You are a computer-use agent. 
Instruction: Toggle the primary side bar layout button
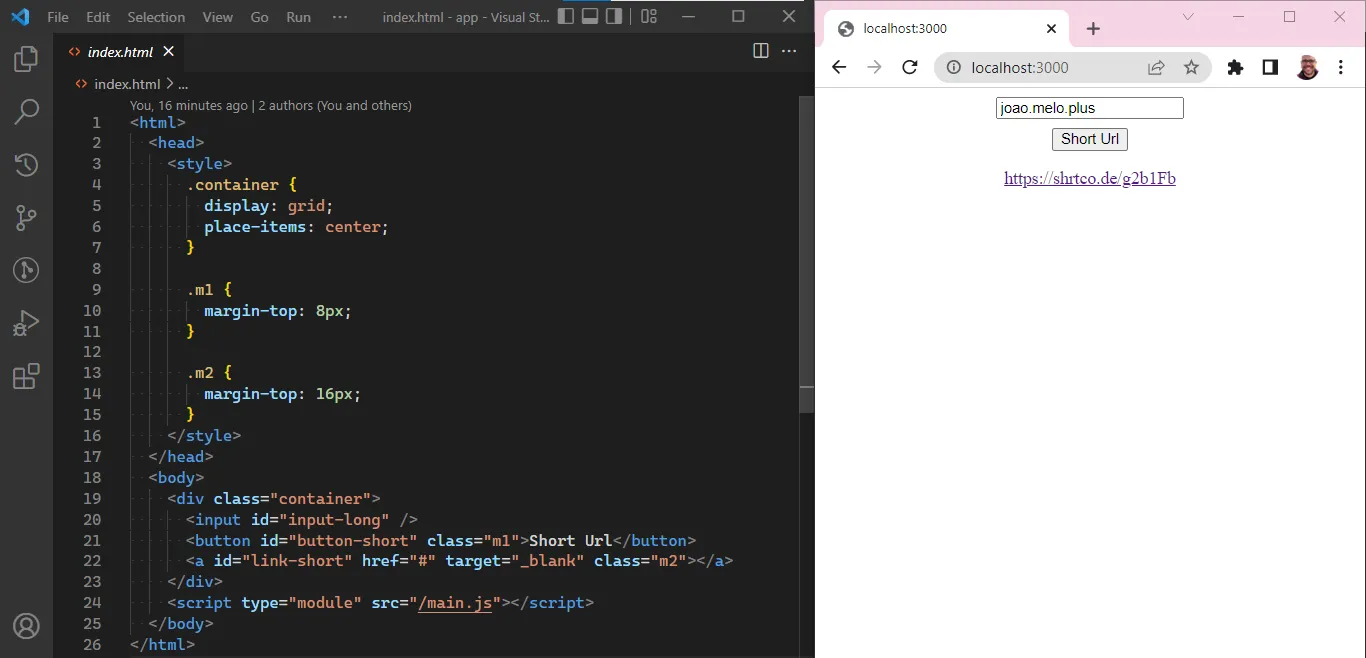coord(566,16)
